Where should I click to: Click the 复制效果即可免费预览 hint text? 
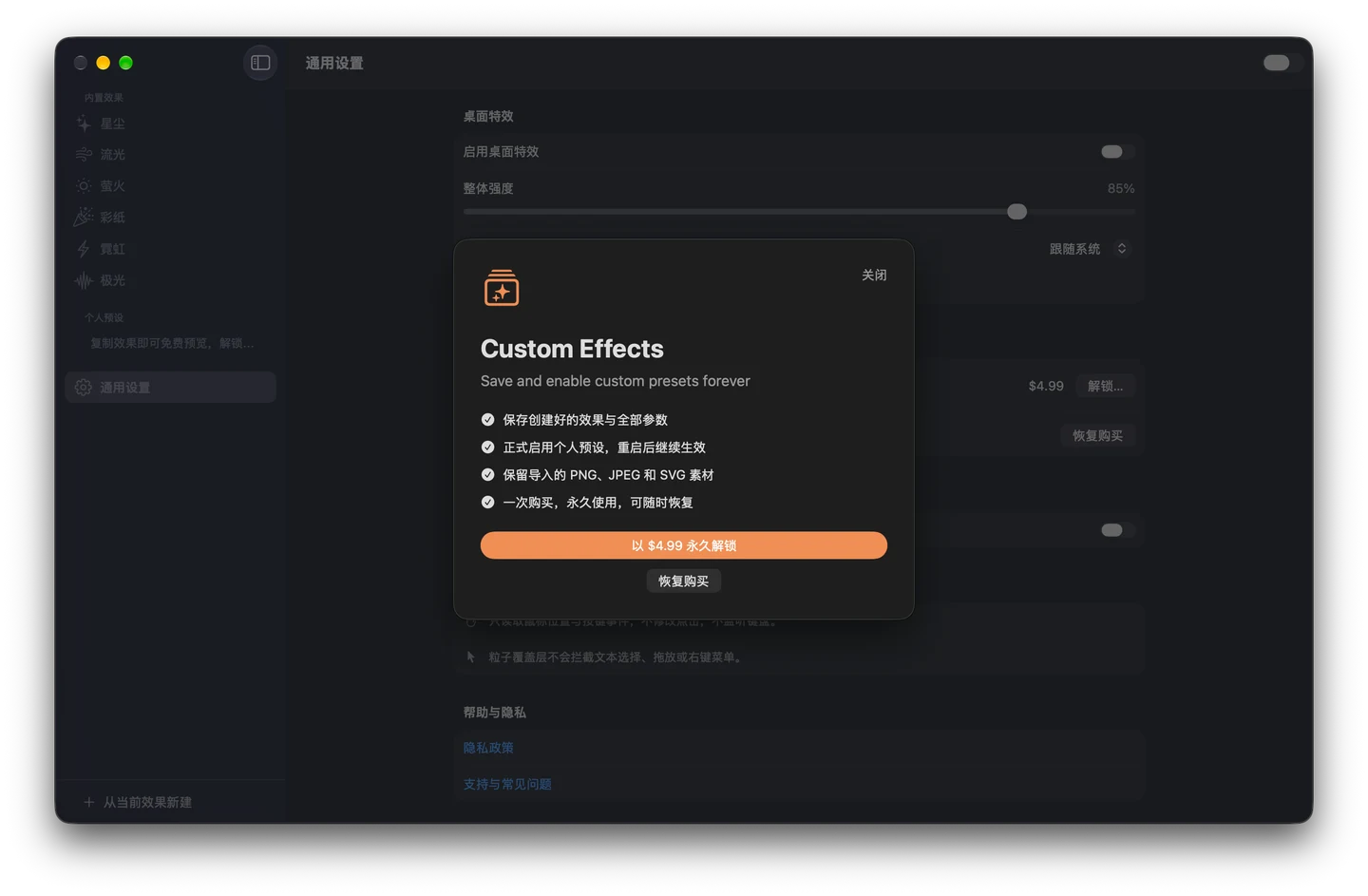click(x=172, y=343)
